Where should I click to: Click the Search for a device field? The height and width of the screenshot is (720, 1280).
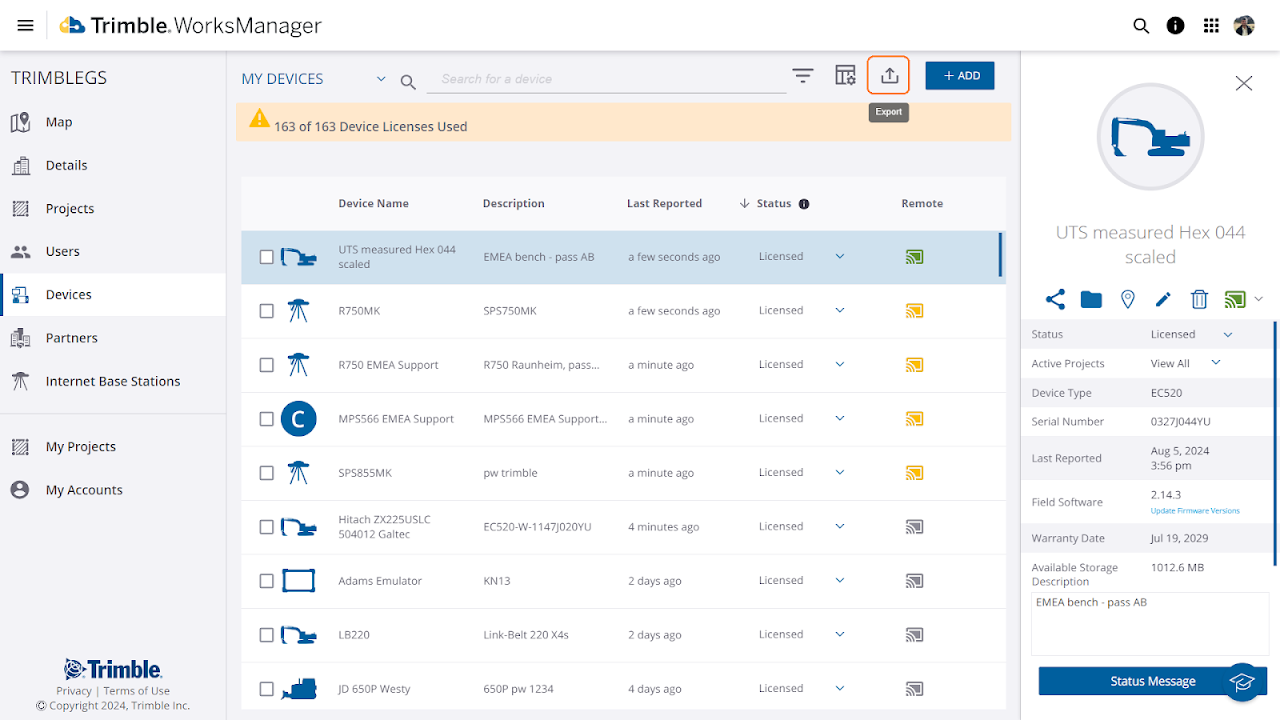point(607,79)
